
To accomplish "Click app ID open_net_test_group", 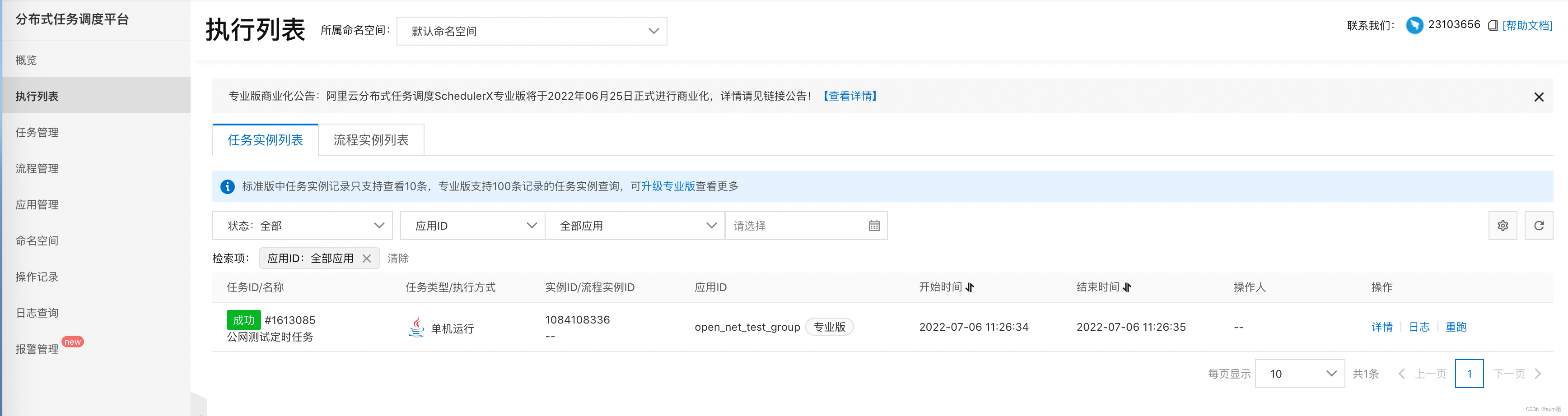I will (747, 327).
